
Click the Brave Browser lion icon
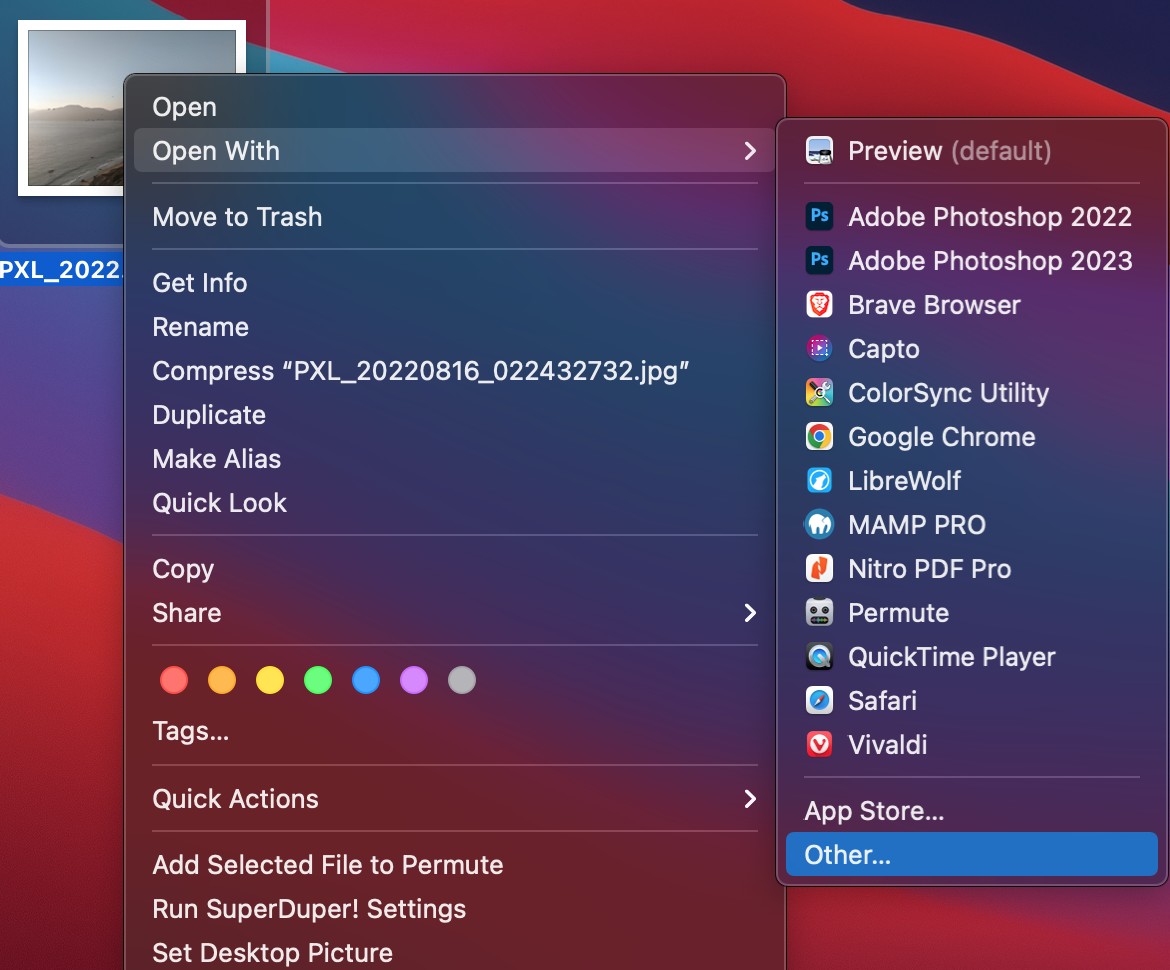click(819, 304)
